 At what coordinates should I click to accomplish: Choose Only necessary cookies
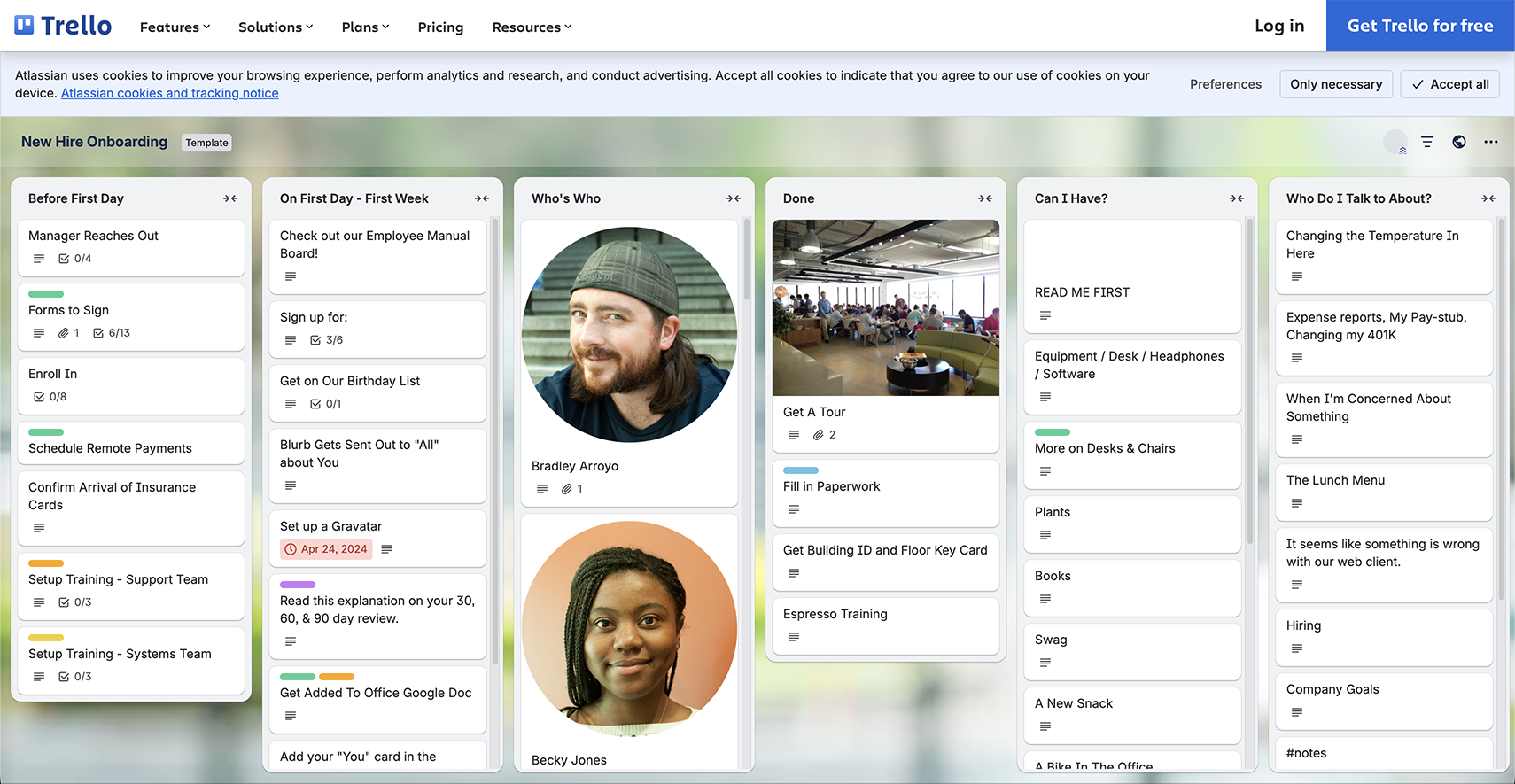pyautogui.click(x=1336, y=84)
